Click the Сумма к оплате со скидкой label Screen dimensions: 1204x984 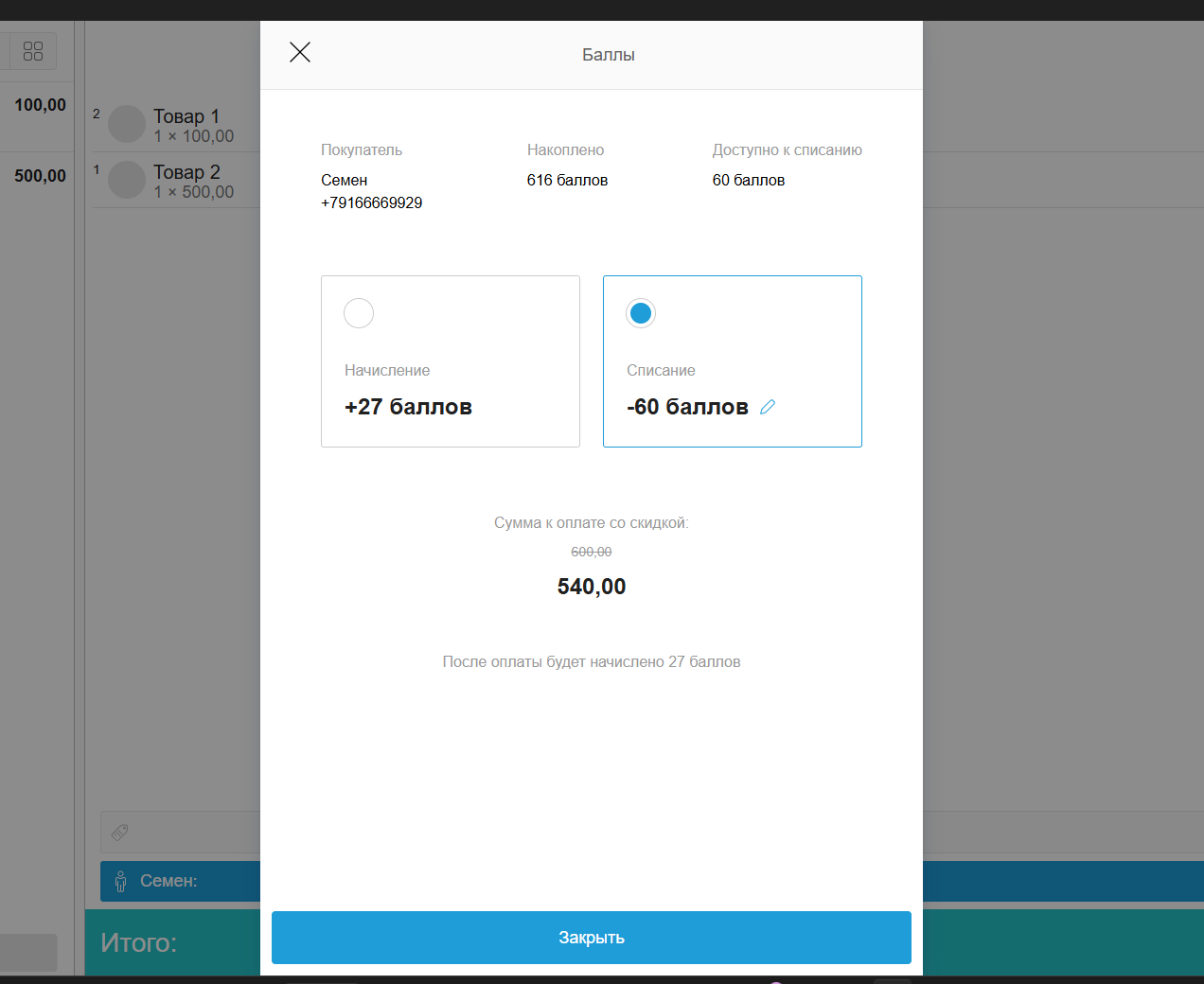592,522
